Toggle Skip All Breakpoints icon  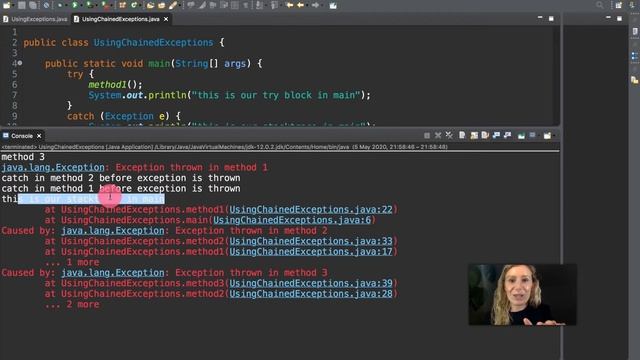point(46,5)
